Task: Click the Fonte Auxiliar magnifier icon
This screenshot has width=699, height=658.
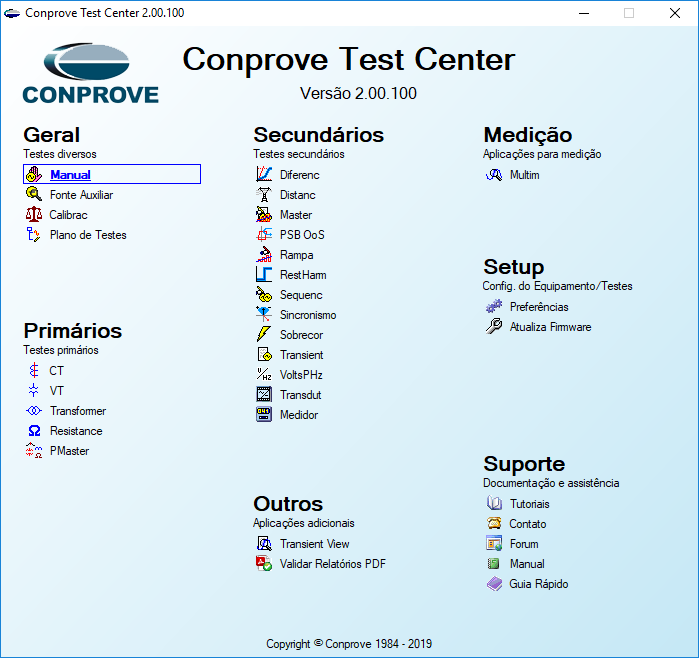Action: click(x=33, y=194)
